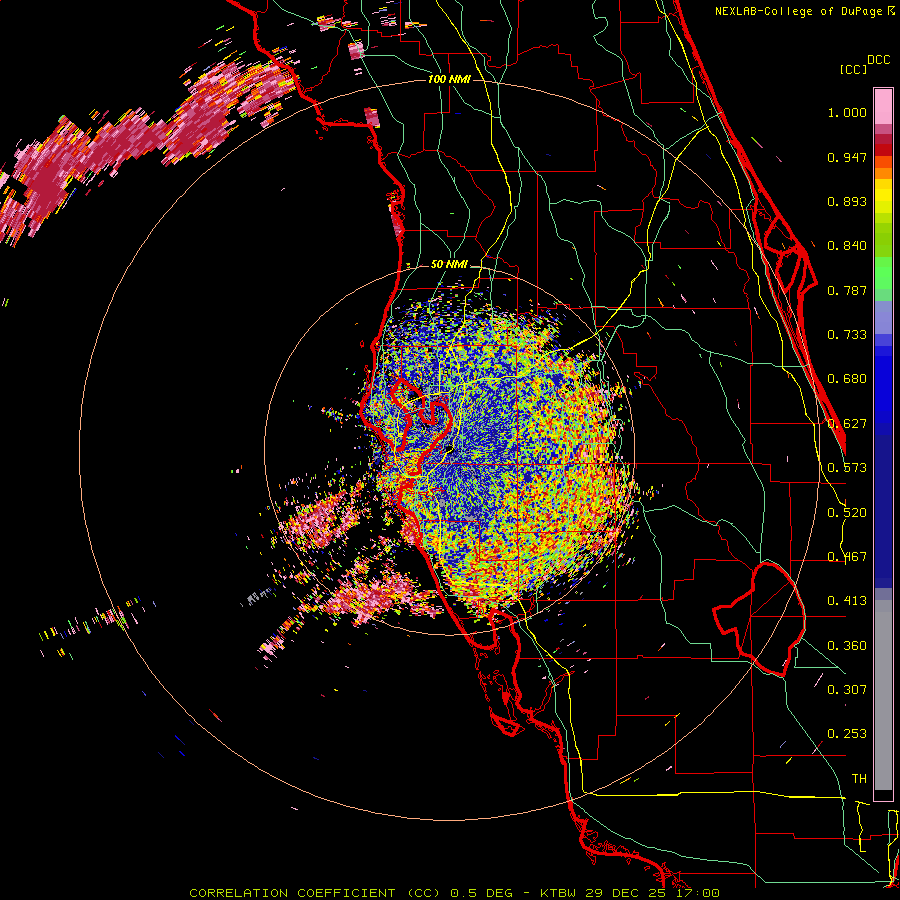Click the [CC] unit label
The image size is (900, 900).
pyautogui.click(x=853, y=69)
